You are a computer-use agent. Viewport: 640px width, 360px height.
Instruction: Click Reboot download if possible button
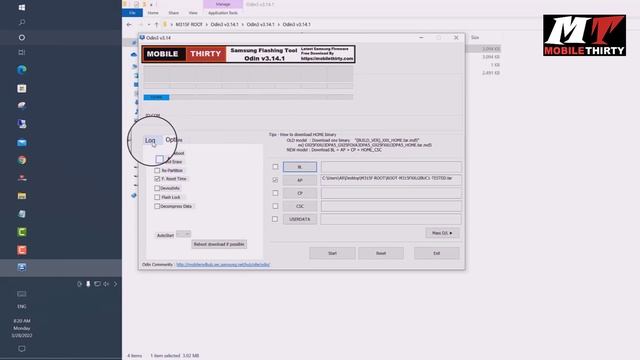[x=219, y=244]
